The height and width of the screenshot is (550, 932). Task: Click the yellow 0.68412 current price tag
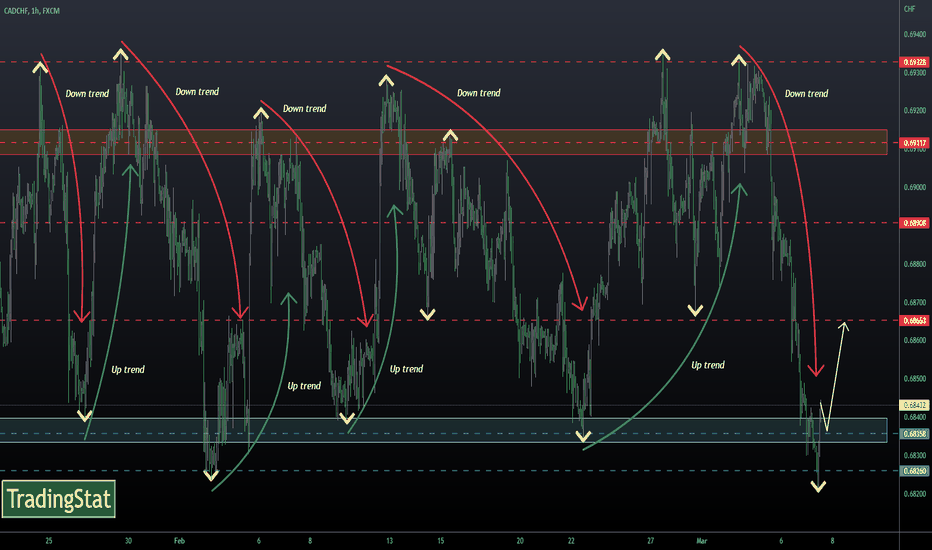pos(915,405)
